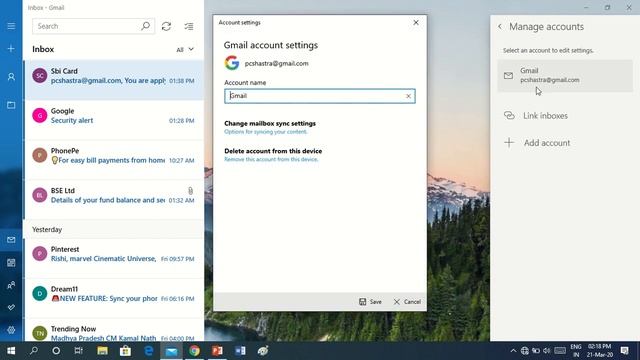The height and width of the screenshot is (360, 640).
Task: Open the Windows Start menu
Action: click(x=11, y=351)
